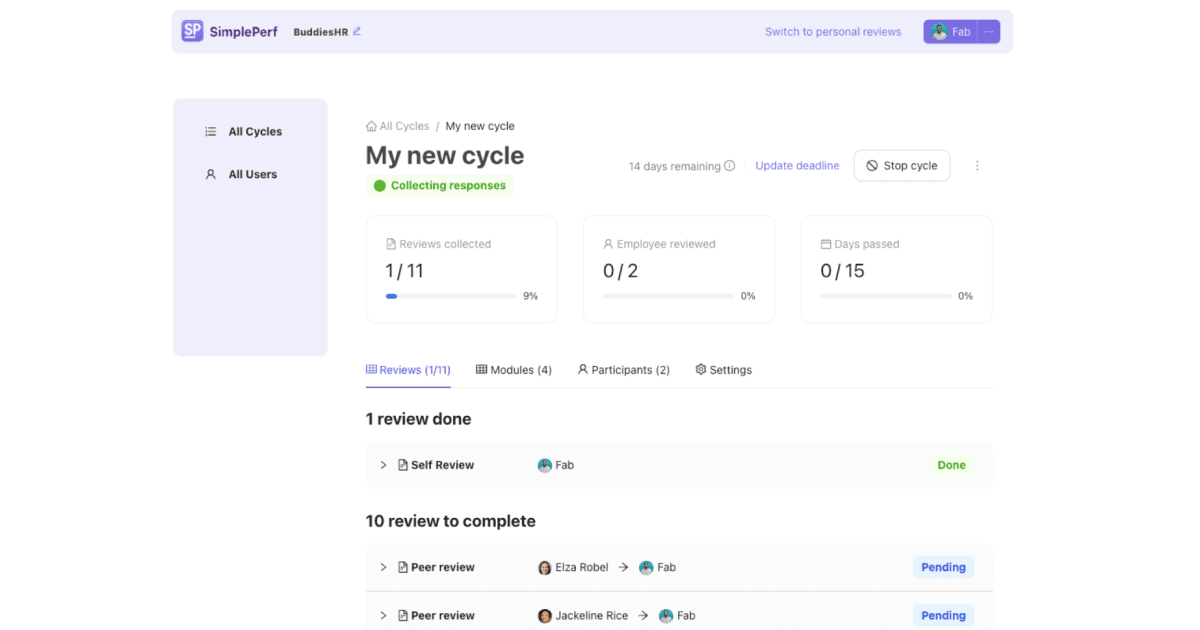Click the Elza Robel name text

[x=582, y=567]
